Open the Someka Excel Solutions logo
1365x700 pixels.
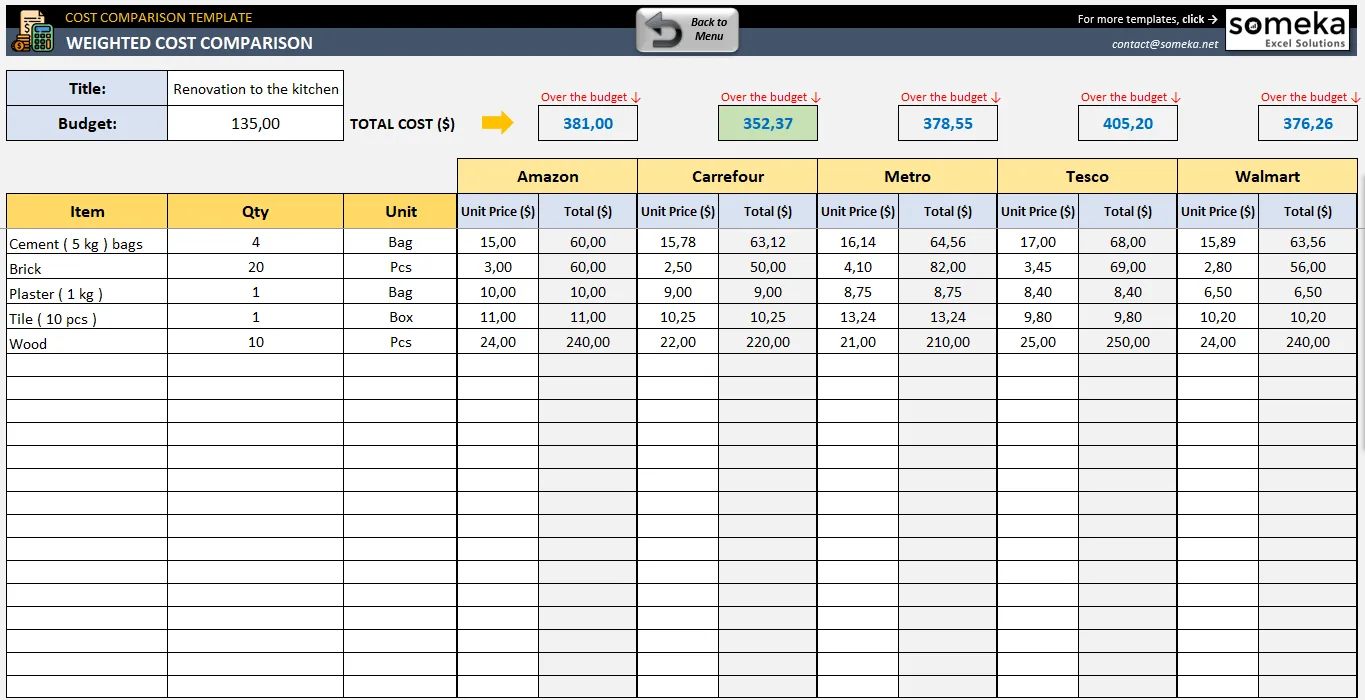coord(1287,30)
